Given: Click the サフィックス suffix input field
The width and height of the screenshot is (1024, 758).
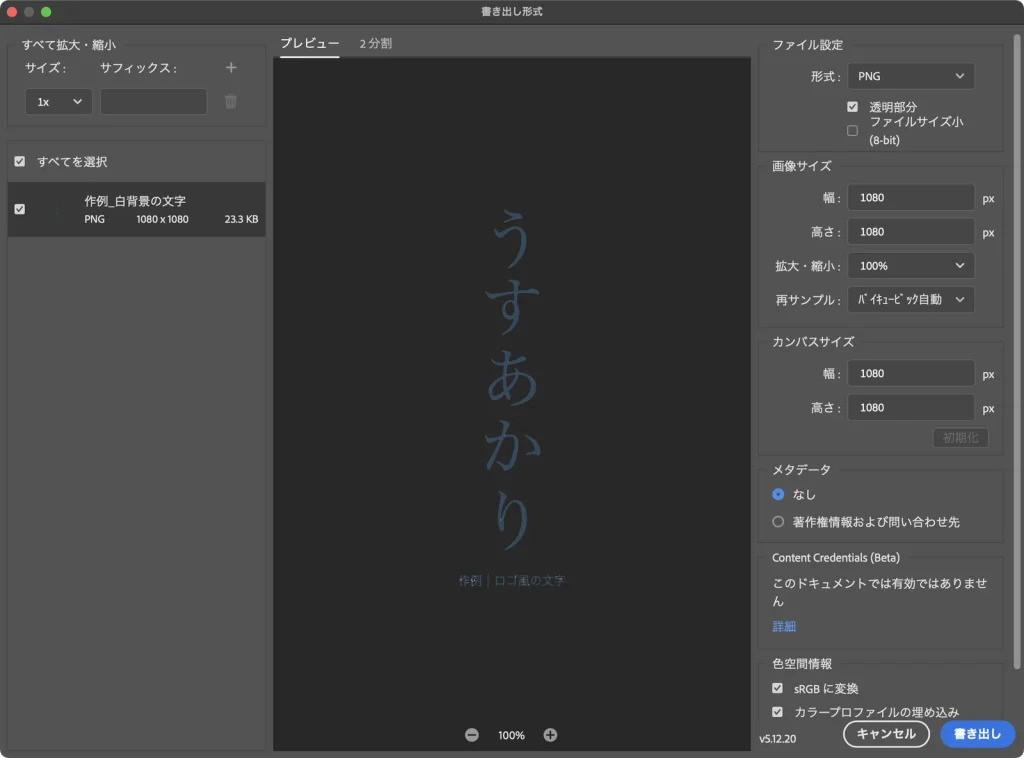Looking at the screenshot, I should click(x=153, y=102).
